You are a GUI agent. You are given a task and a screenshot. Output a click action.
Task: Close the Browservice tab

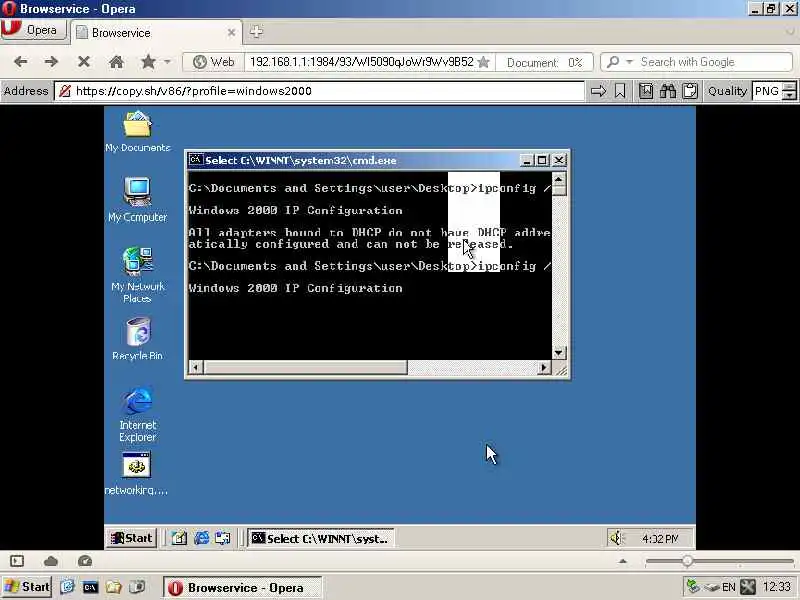[231, 33]
